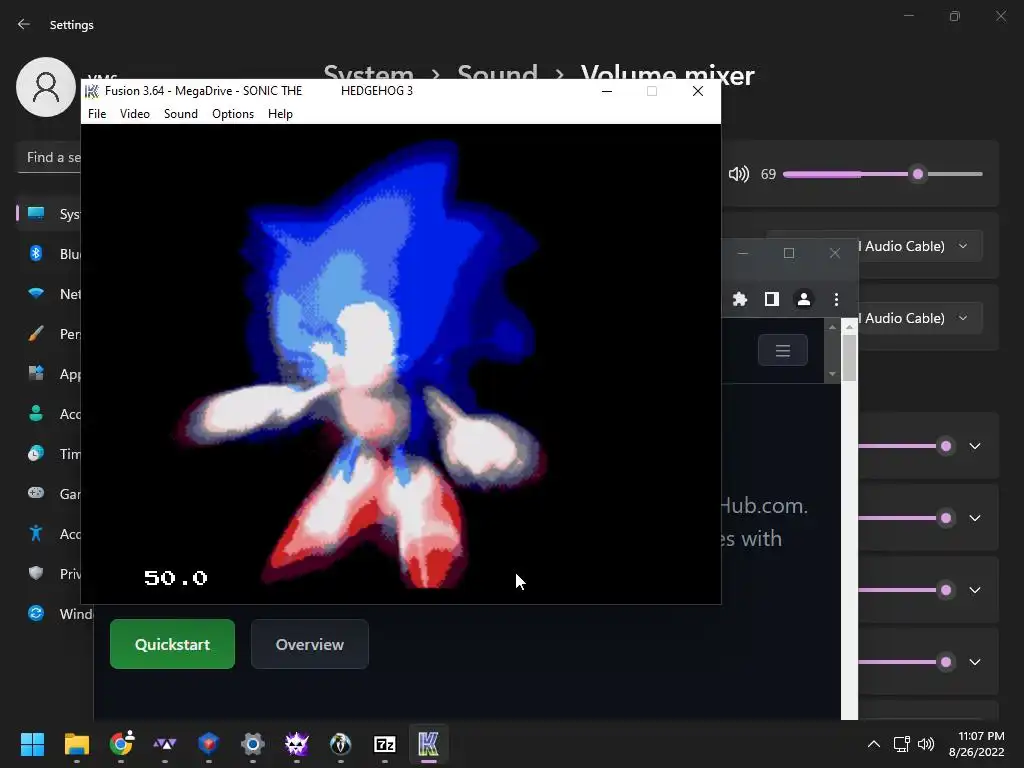Open the Help menu in Fusion

[x=280, y=114]
